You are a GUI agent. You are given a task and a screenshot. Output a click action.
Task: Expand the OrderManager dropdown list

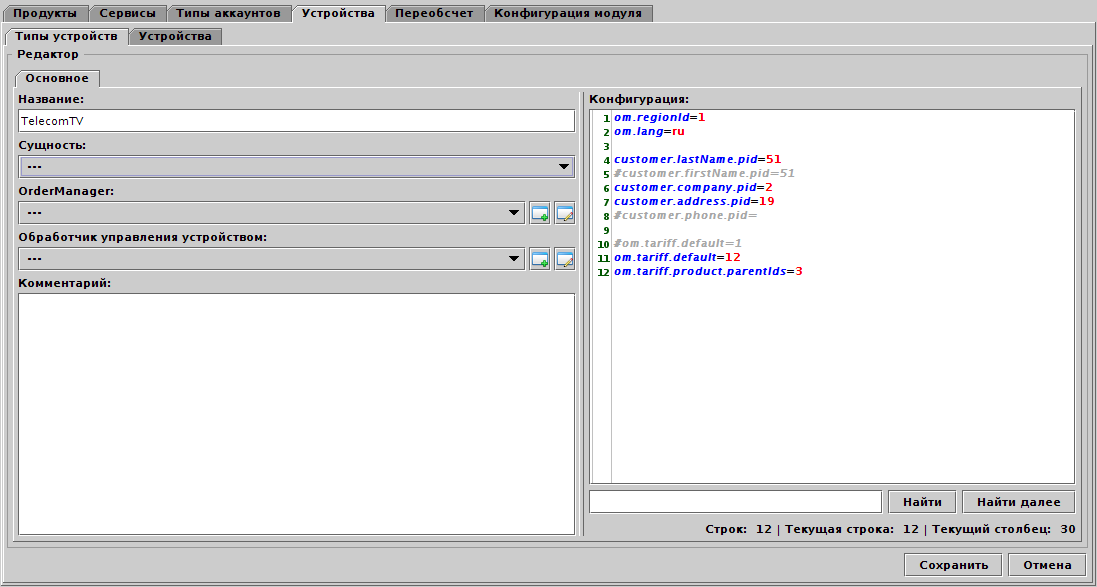click(x=513, y=212)
